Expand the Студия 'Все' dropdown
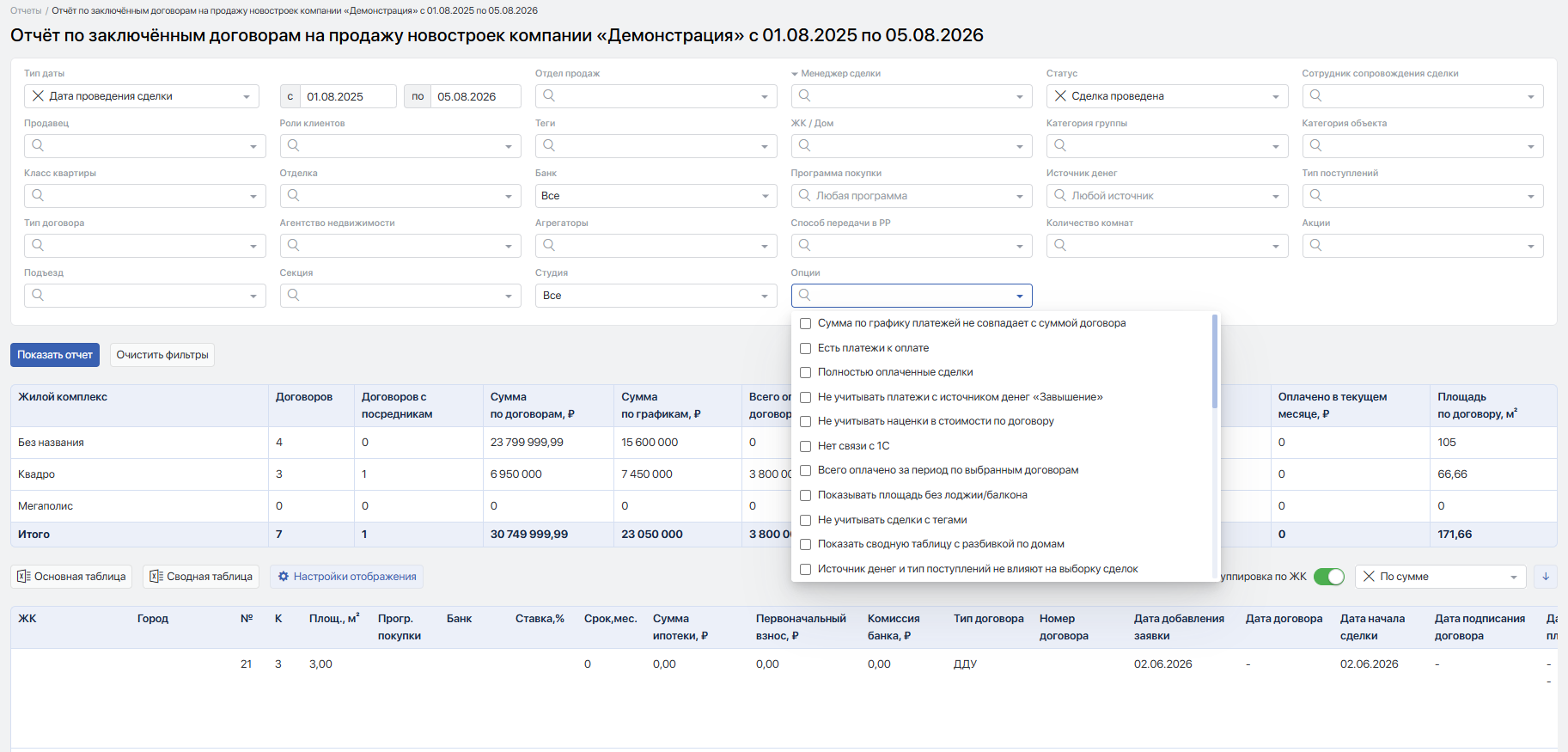1568x752 pixels. click(656, 296)
